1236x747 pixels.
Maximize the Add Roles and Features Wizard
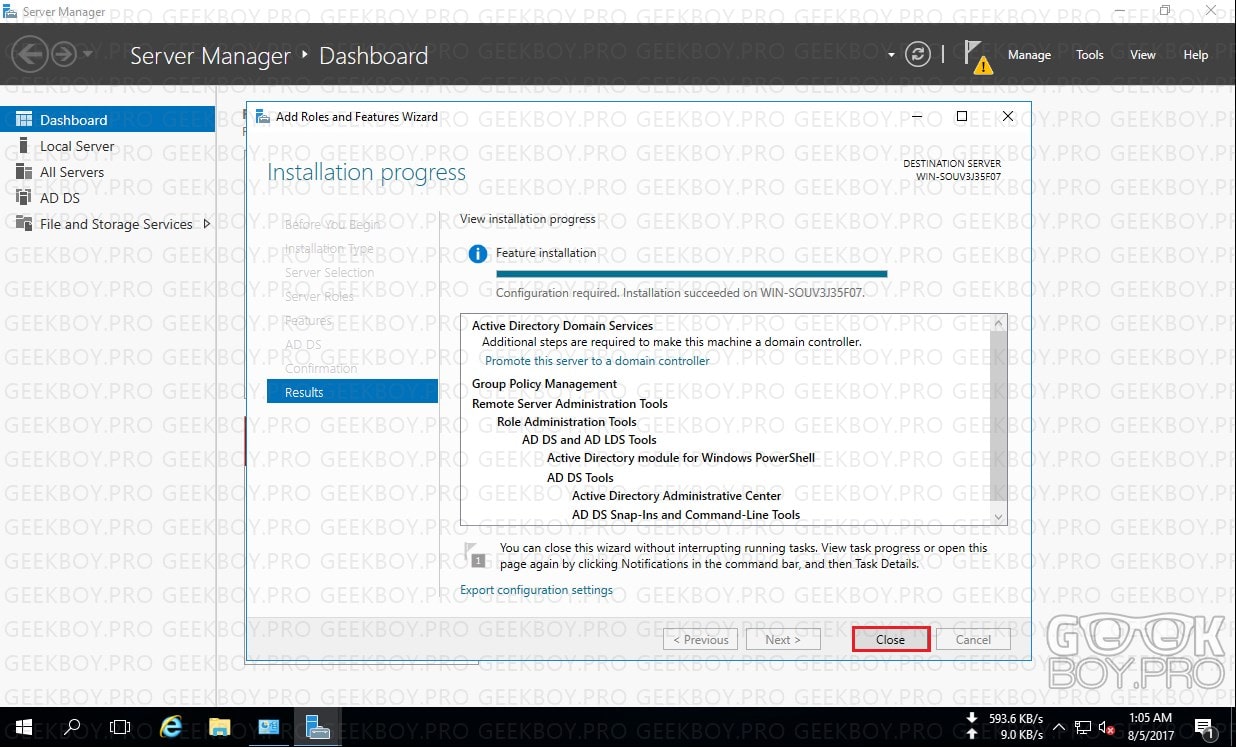point(962,116)
